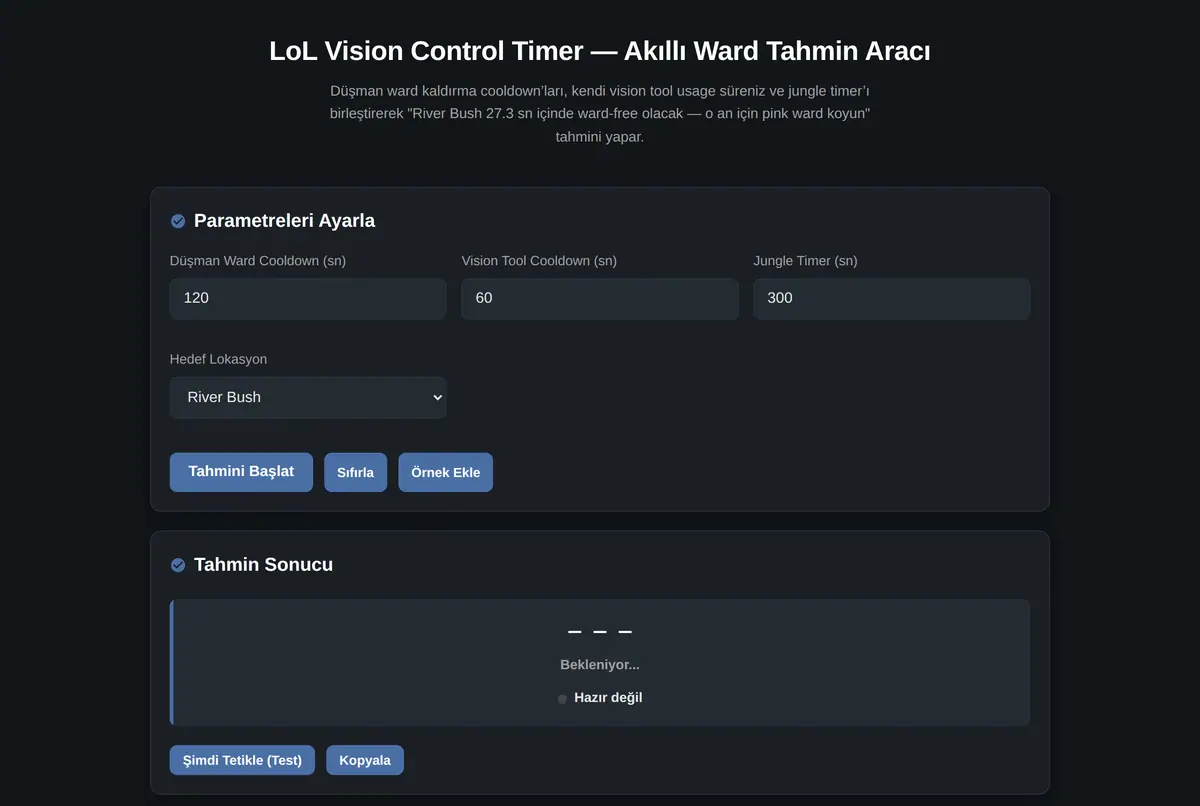Image resolution: width=1200 pixels, height=806 pixels.
Task: Click the Jungle Timer (sn) label
Action: (805, 261)
